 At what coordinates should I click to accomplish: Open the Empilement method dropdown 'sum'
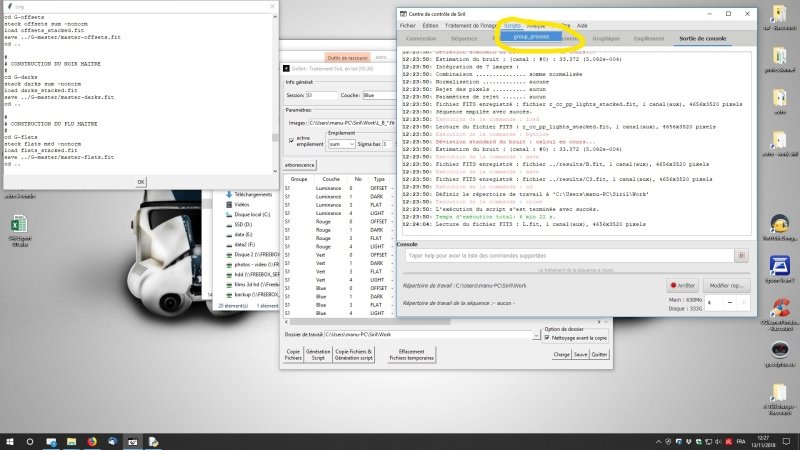[x=341, y=144]
